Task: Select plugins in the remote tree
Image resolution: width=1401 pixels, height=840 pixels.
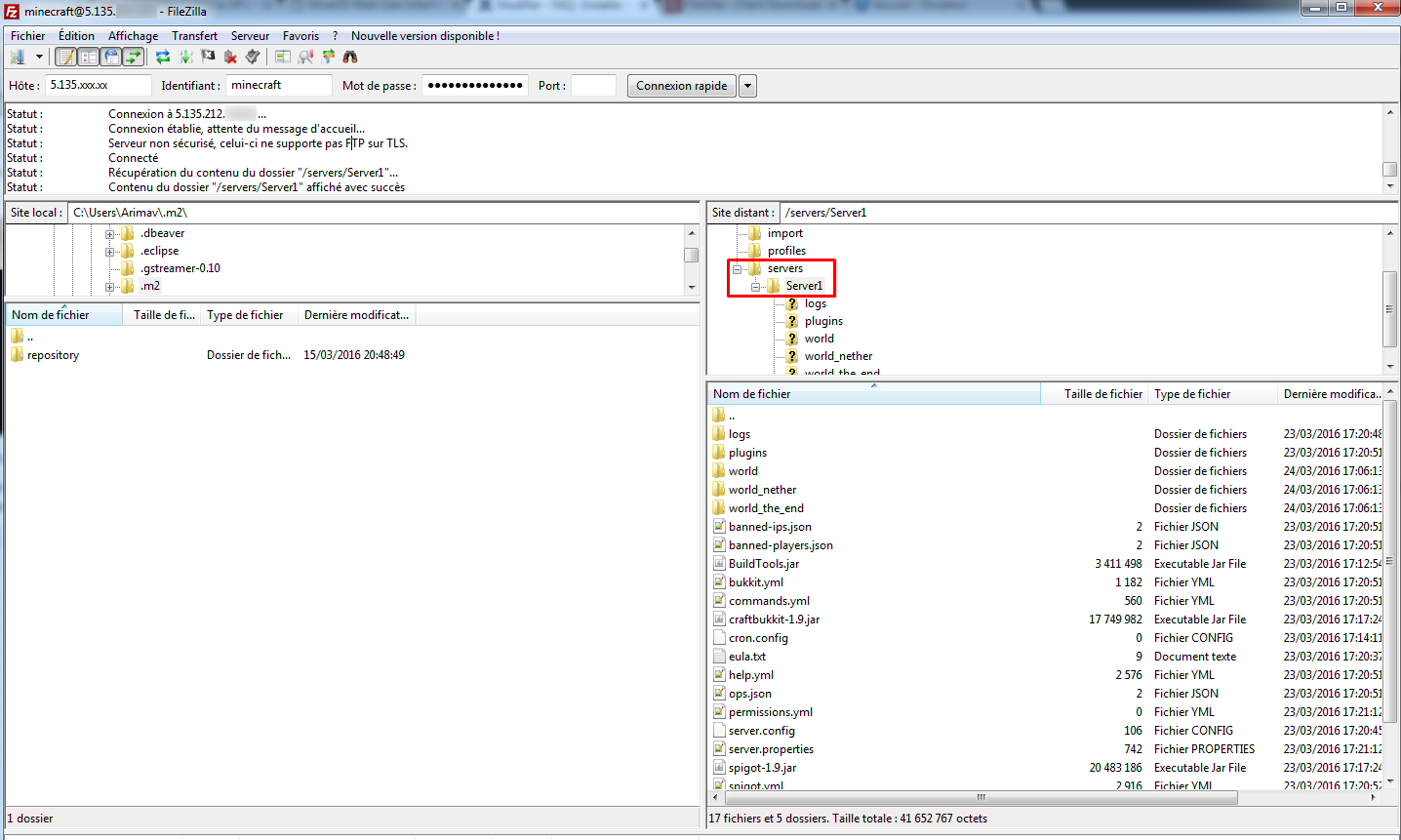Action: pyautogui.click(x=823, y=321)
